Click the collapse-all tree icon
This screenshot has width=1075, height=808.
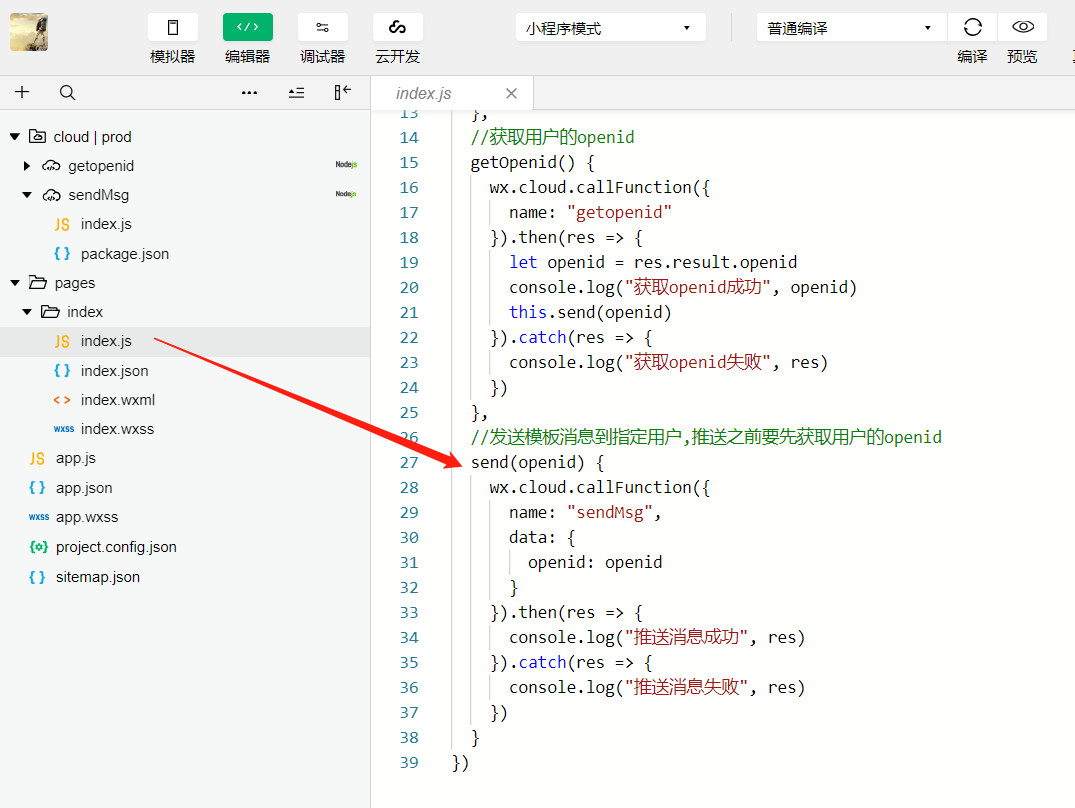click(x=296, y=93)
